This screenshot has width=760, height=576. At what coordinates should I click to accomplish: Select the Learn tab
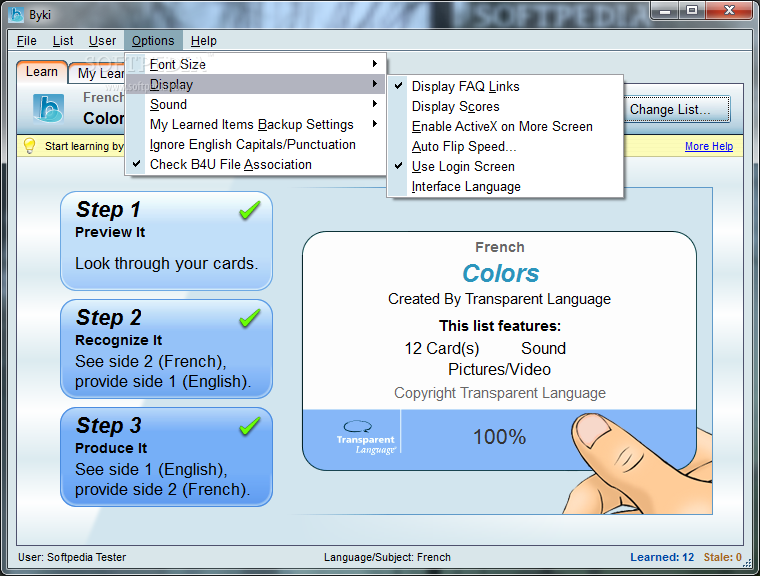pyautogui.click(x=42, y=72)
